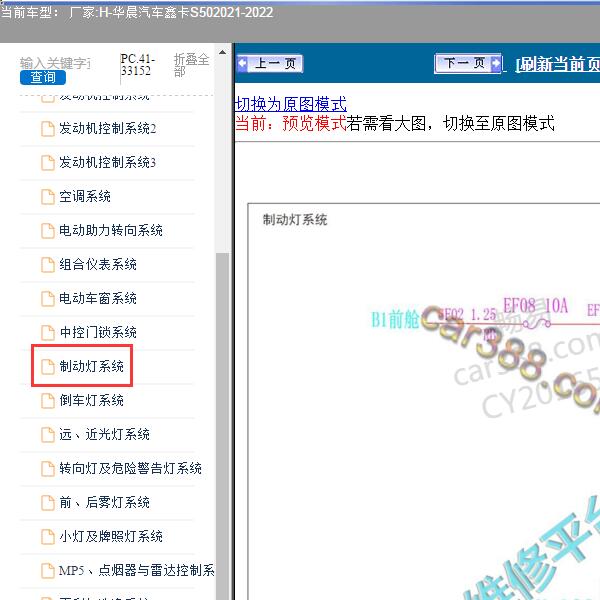Click the 折叠全部 collapse all link
600x600 pixels.
[x=191, y=65]
